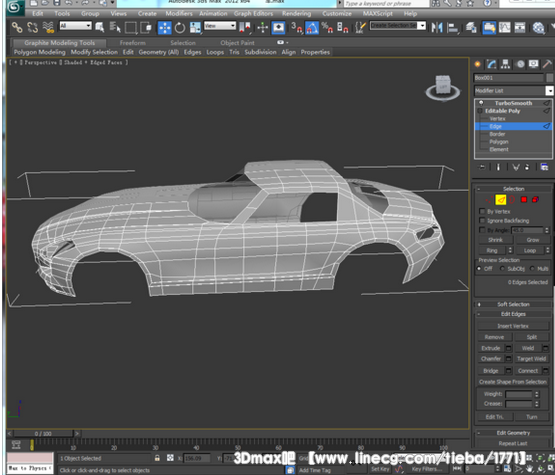This screenshot has height=475, width=555.
Task: Toggle the Spinner Snap icon
Action: pos(343,28)
